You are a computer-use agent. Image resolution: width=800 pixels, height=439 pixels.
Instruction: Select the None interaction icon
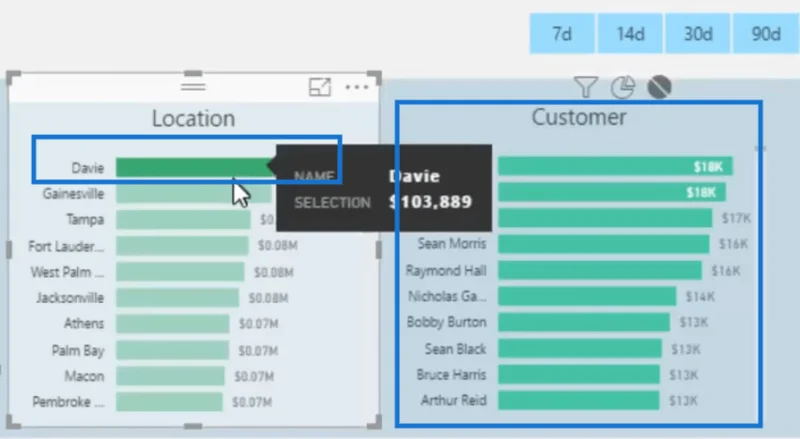pos(659,87)
